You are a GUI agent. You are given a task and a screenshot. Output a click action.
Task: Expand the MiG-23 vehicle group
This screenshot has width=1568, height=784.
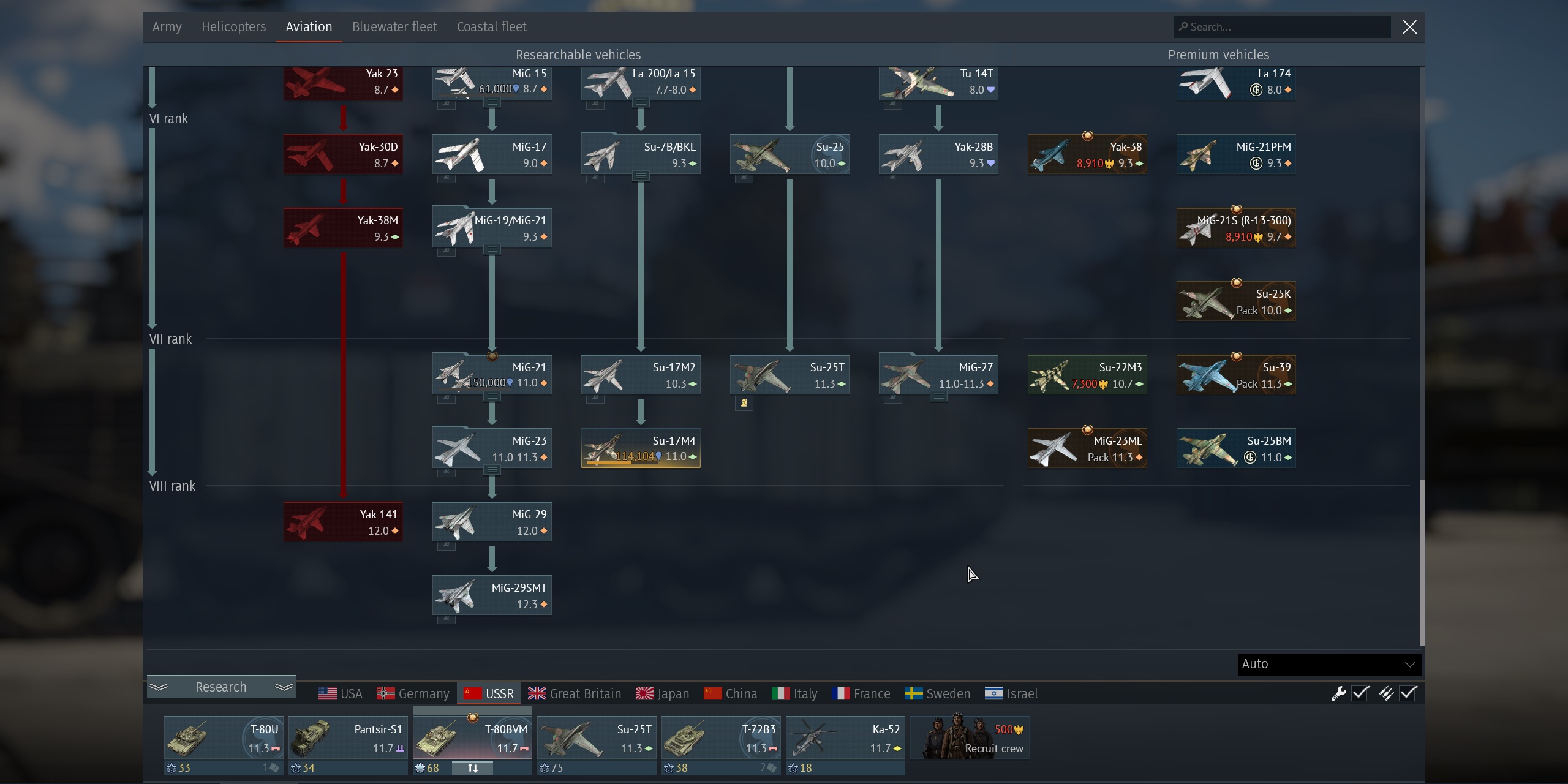coord(492,470)
